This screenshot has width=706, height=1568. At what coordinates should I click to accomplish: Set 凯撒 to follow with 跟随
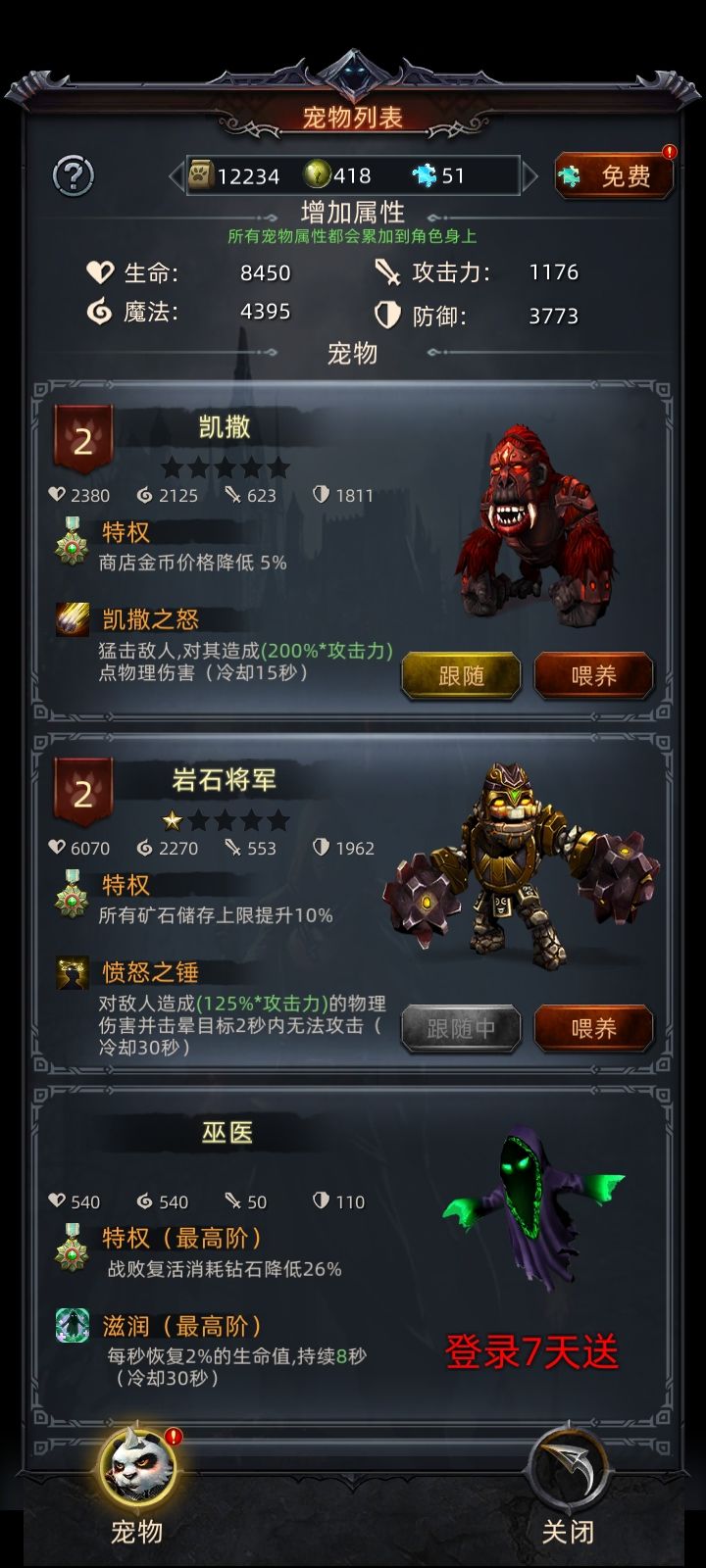(461, 675)
